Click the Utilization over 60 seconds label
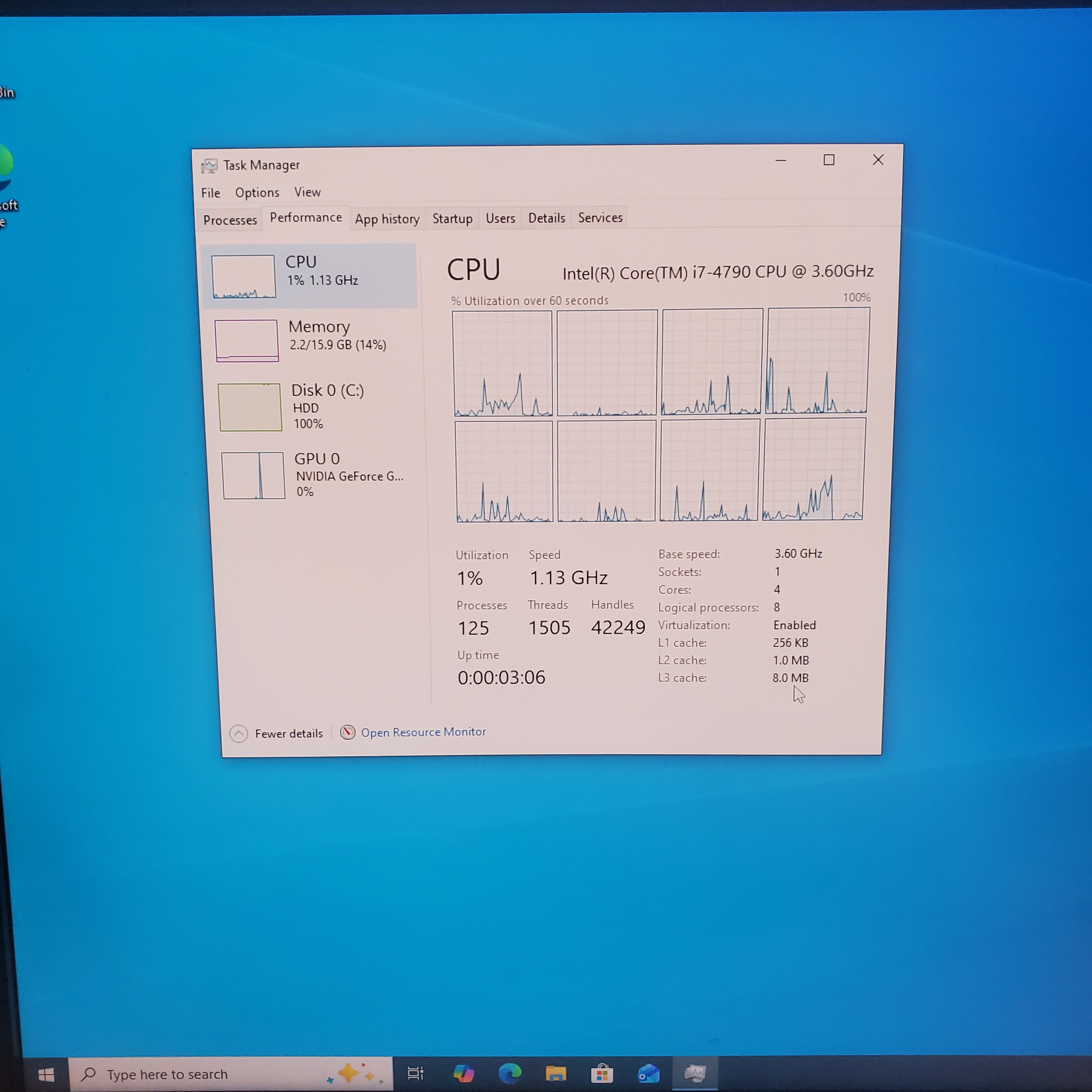1092x1092 pixels. [530, 301]
